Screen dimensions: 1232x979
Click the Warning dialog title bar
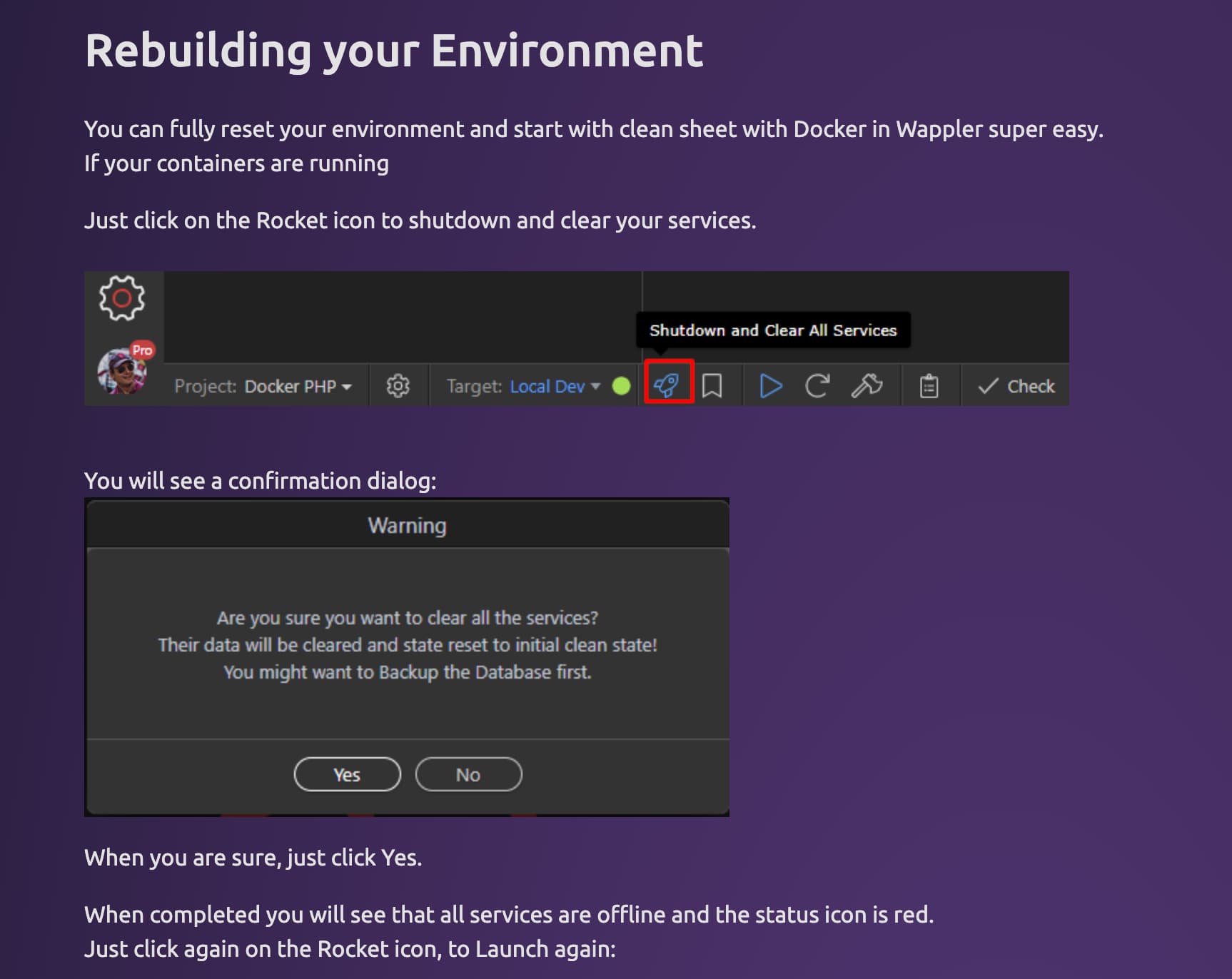pos(407,524)
